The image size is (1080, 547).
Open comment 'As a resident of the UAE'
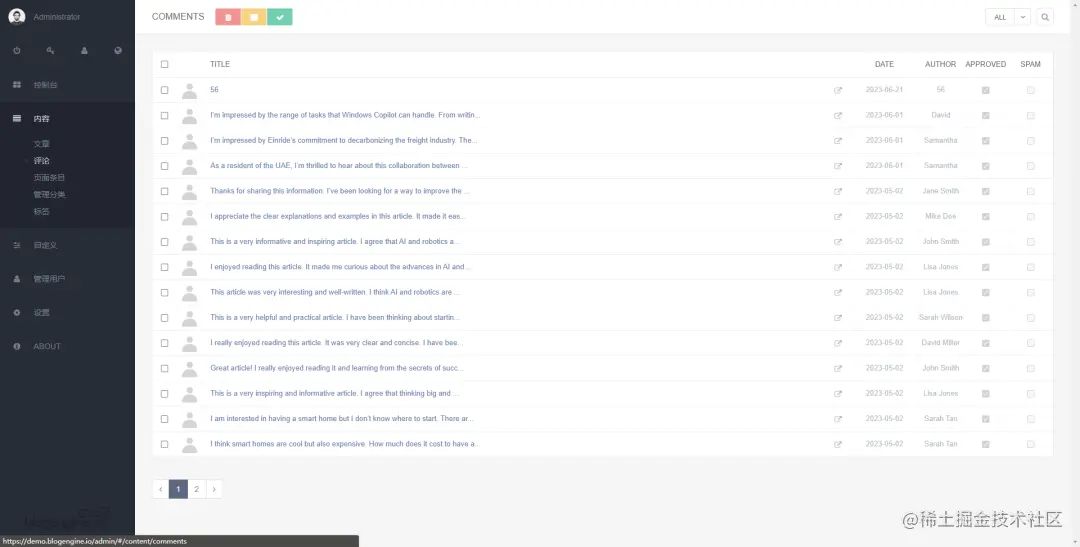(x=339, y=165)
